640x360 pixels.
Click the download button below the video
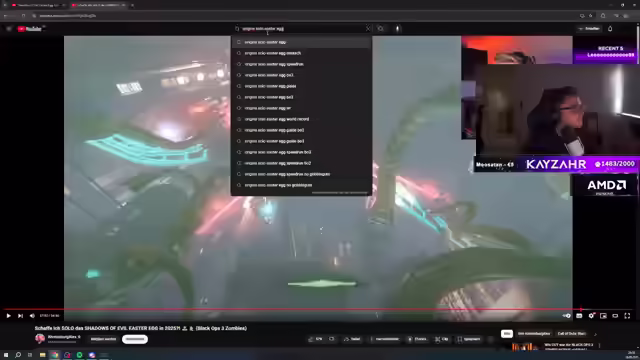(385, 339)
